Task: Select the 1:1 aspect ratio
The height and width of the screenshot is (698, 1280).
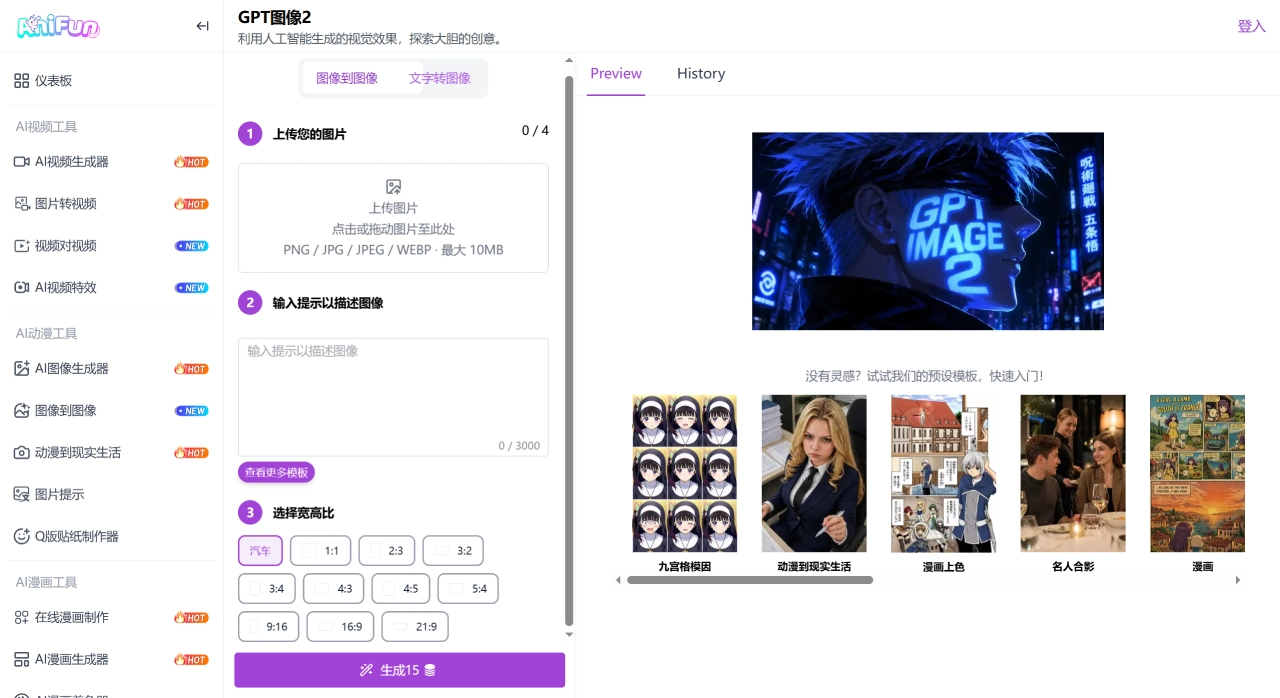Action: [321, 551]
